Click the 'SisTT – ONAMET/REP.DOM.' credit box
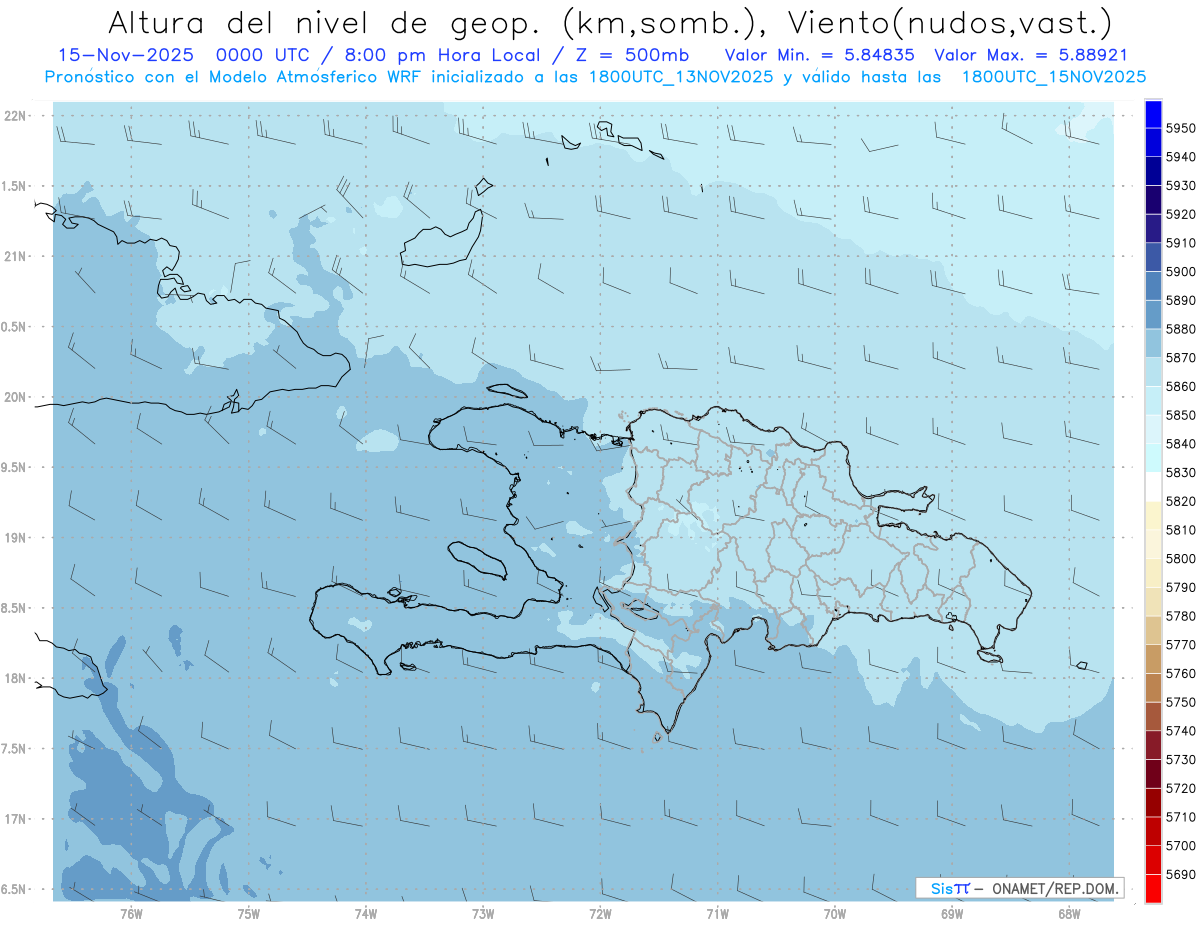 1020,888
